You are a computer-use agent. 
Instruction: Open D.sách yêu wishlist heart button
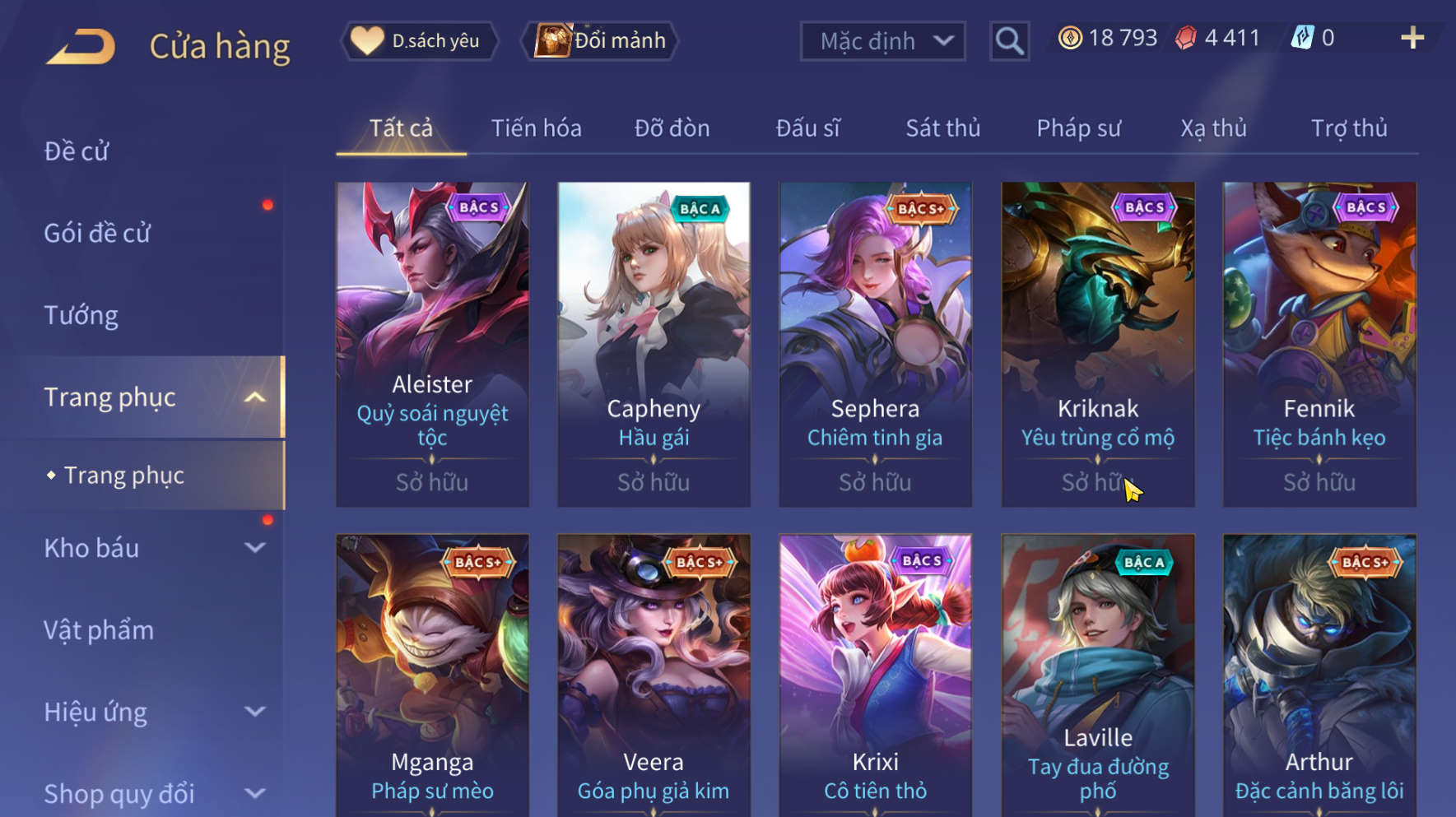coord(421,40)
